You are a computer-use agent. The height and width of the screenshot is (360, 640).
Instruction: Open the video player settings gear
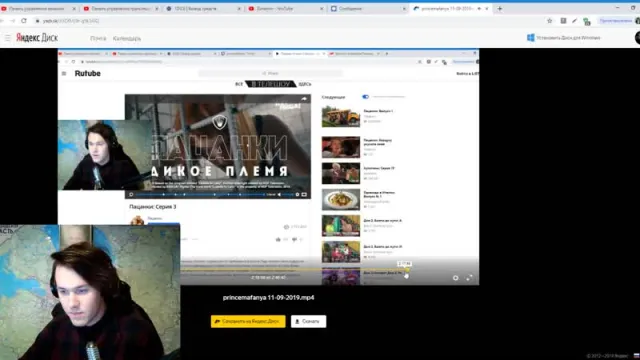[x=456, y=278]
